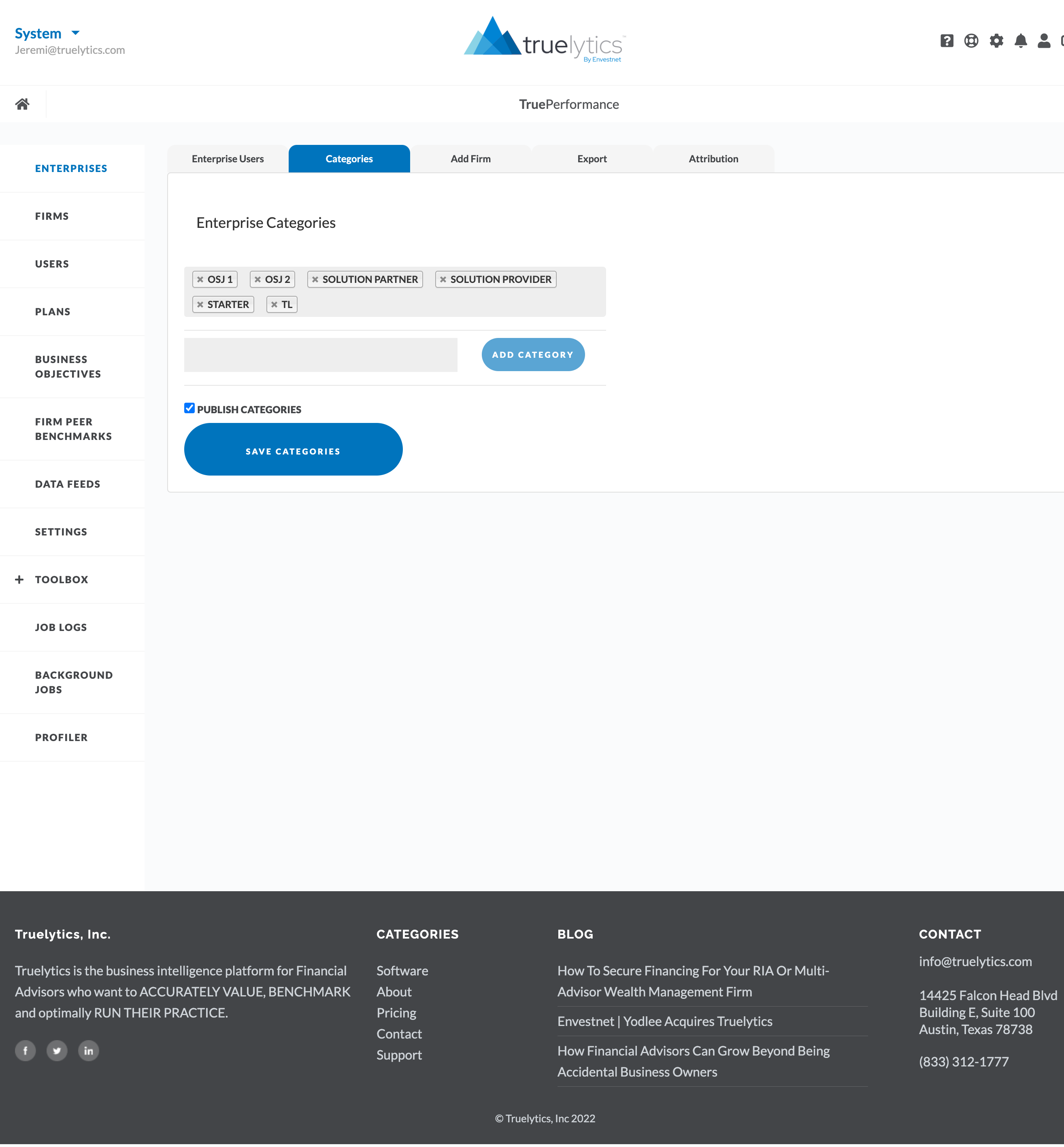
Task: Open the Software footer link
Action: pos(402,971)
